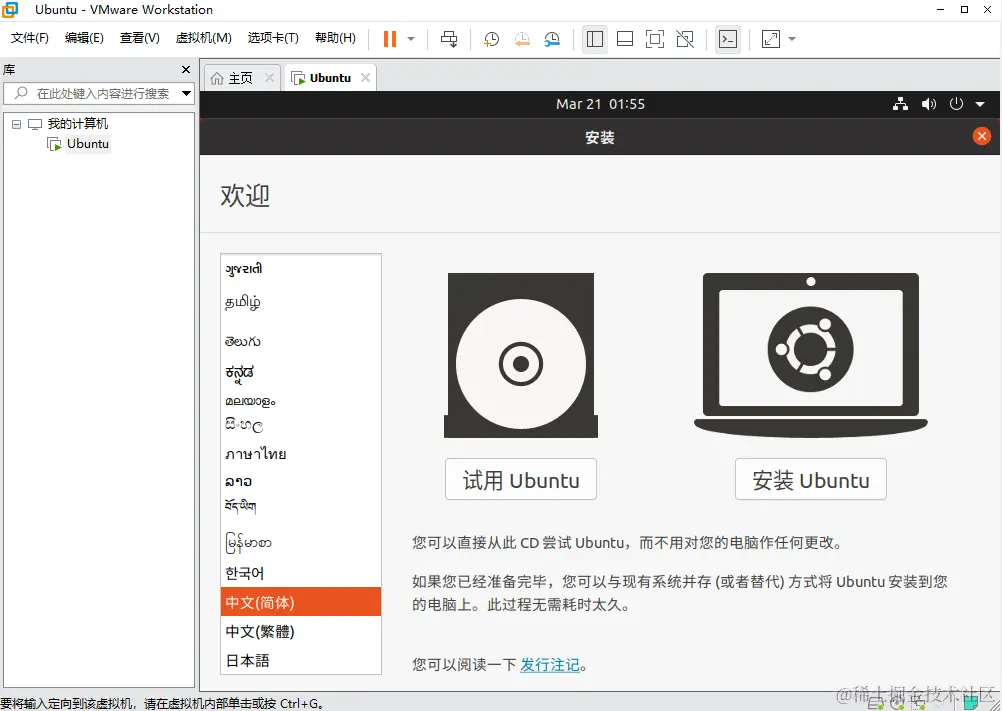1002x711 pixels.
Task: Select ລາວ in the language list
Action: [x=301, y=481]
